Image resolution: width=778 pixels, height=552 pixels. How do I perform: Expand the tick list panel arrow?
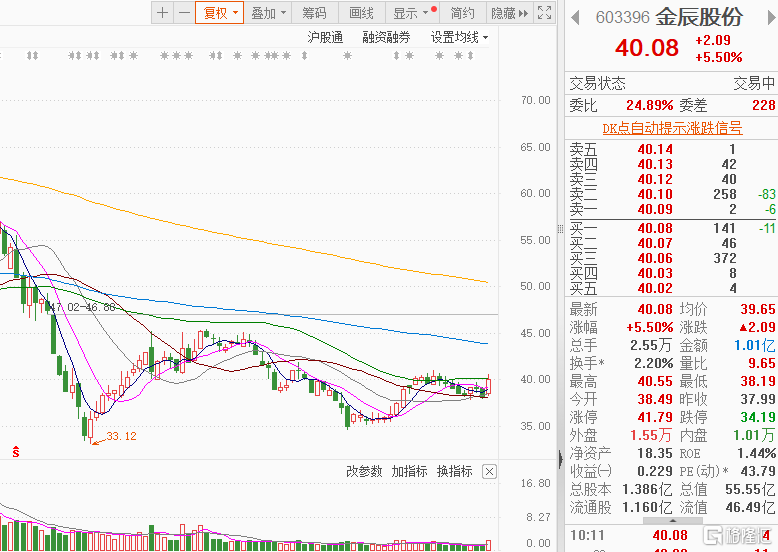click(x=673, y=521)
